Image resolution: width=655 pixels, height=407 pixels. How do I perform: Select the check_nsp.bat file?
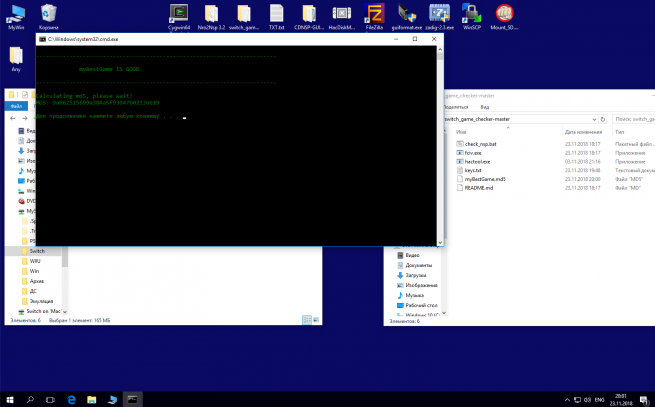(480, 144)
